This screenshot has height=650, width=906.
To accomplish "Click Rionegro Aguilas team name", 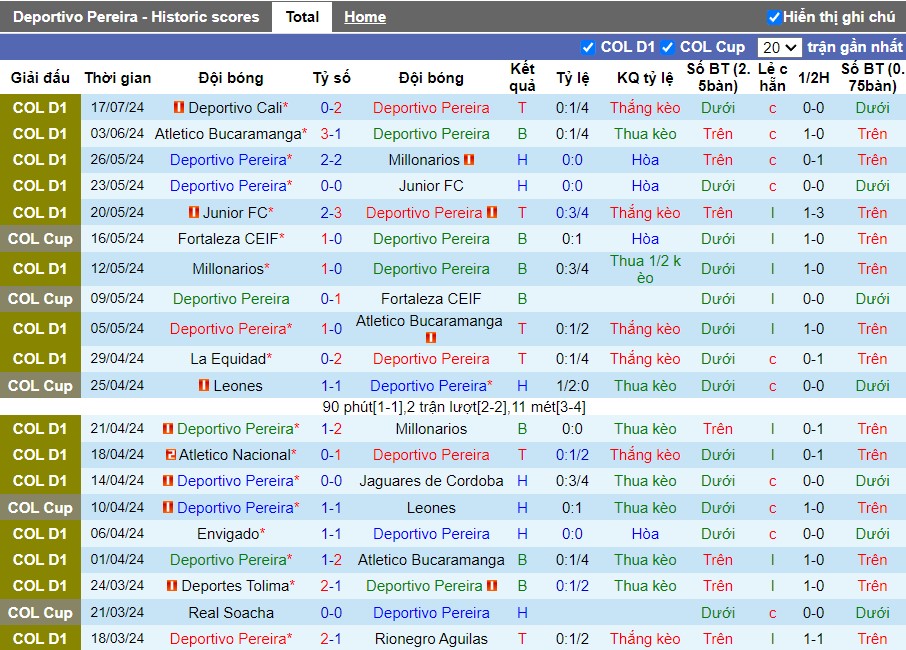I will pos(431,638).
